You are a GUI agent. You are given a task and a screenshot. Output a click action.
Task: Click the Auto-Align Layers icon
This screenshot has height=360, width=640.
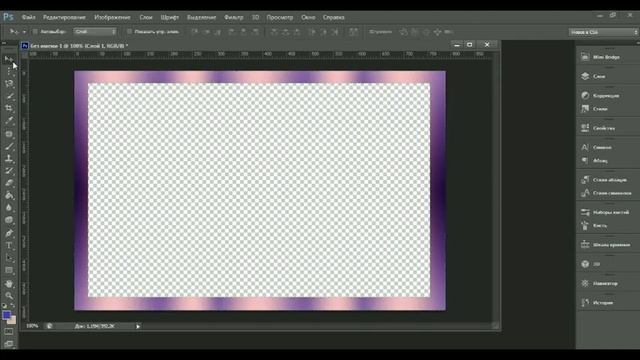tap(353, 32)
